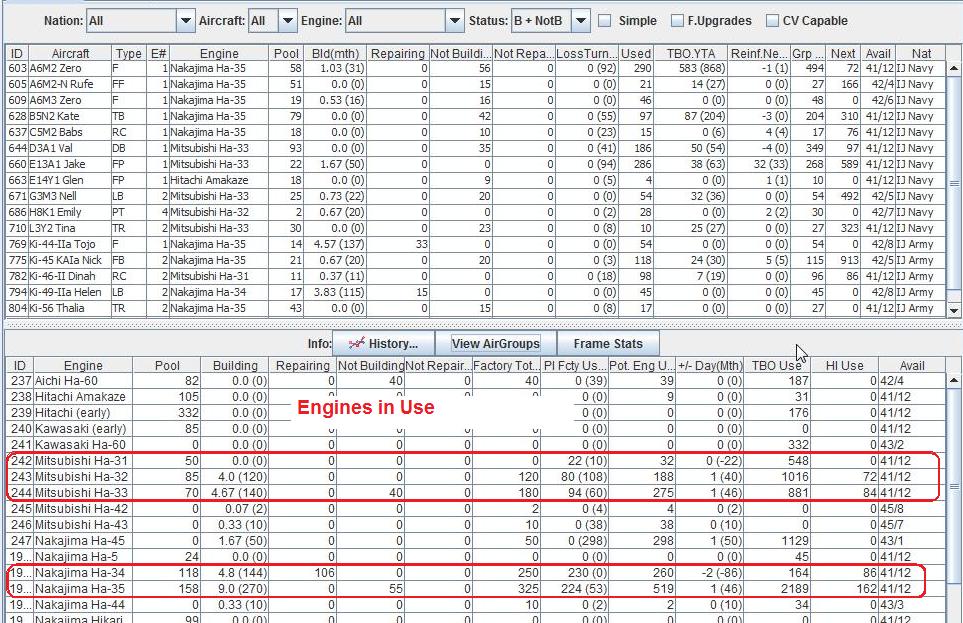Sort aircraft table by Type column header
This screenshot has height=623, width=963.
(129, 53)
